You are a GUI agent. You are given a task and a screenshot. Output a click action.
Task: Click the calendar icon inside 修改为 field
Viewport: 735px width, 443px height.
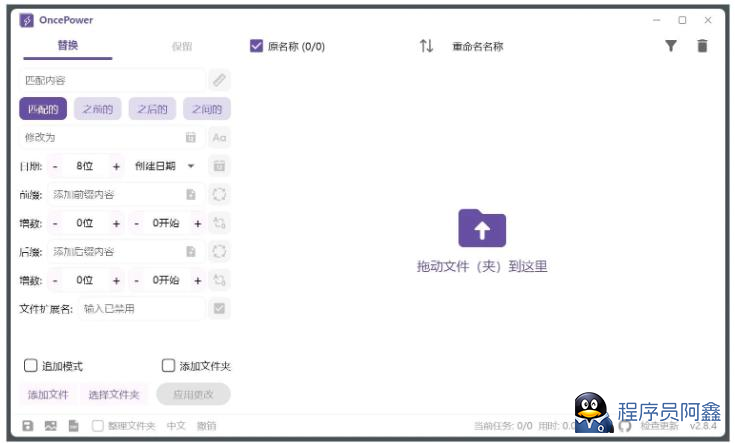[190, 137]
